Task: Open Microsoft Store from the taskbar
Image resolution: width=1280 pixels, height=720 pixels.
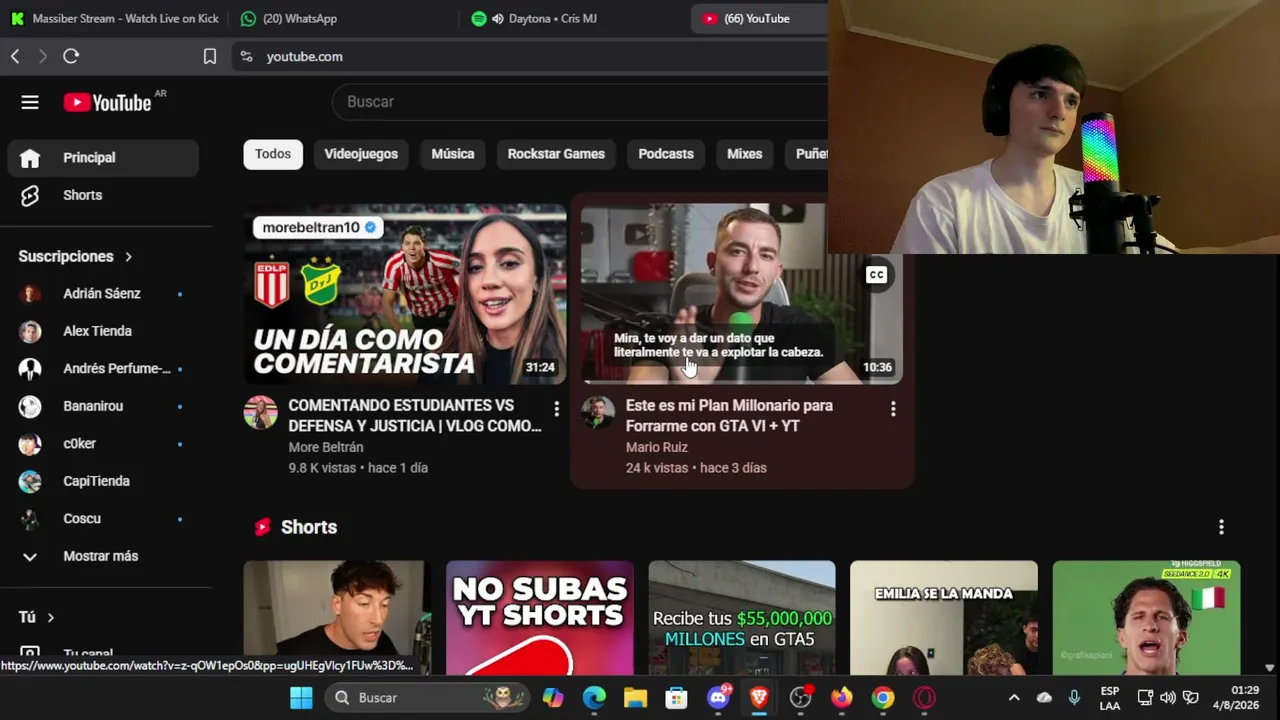Action: tap(677, 697)
